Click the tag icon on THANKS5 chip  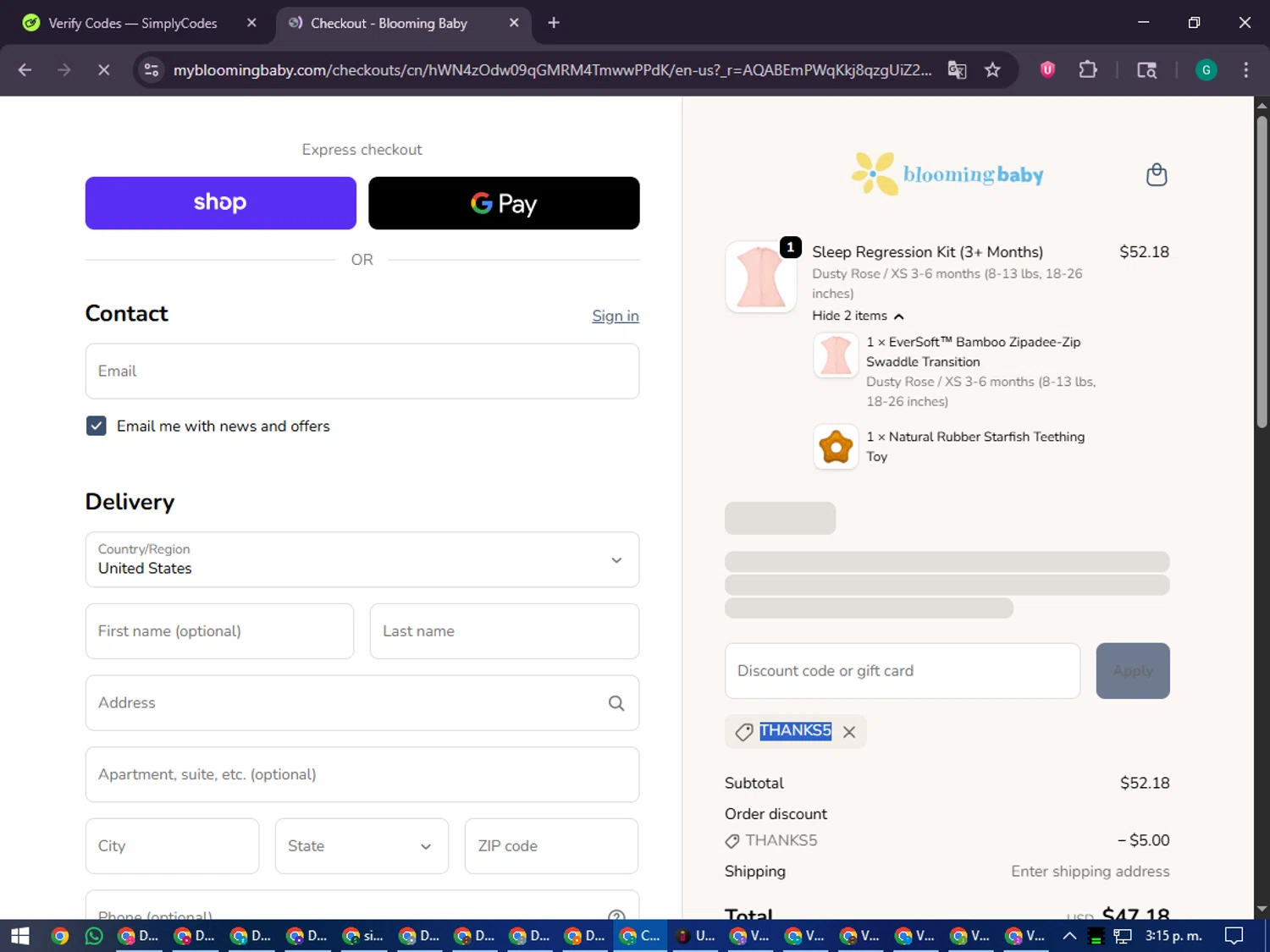744,732
